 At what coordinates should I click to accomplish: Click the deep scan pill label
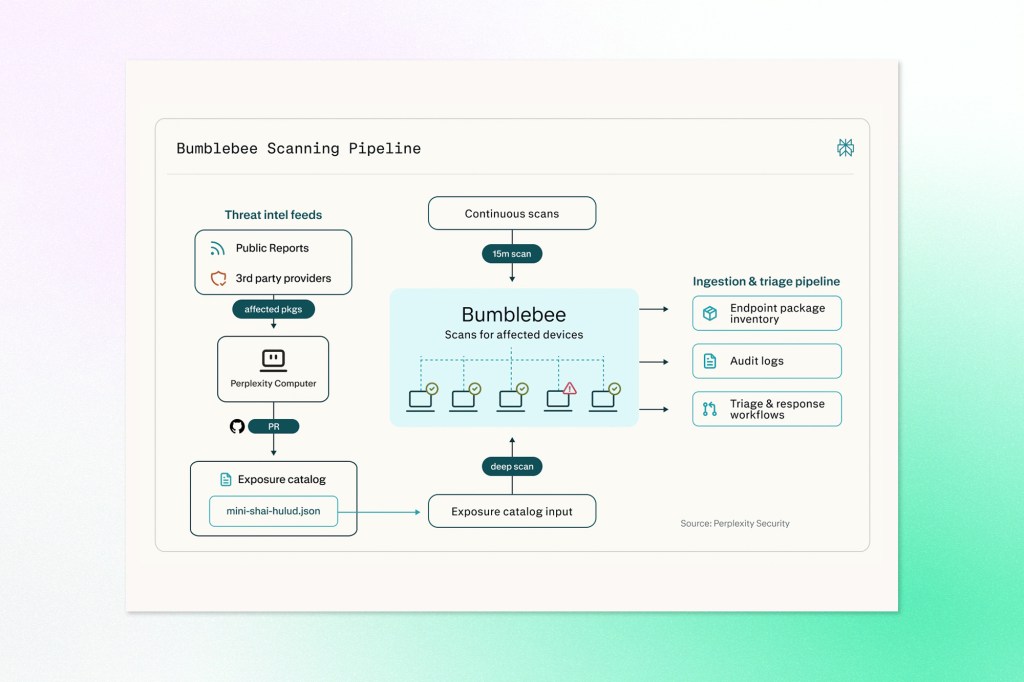[512, 466]
